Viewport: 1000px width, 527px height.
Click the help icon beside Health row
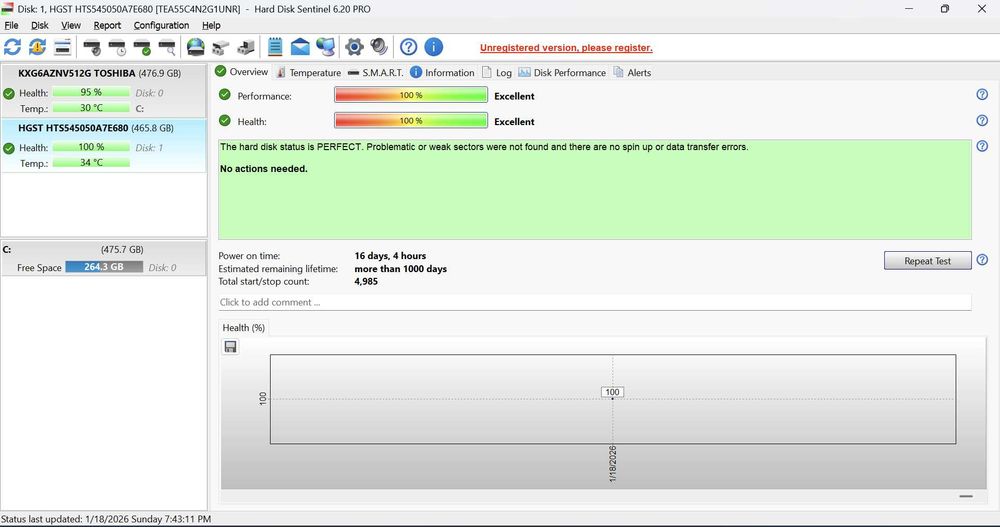pyautogui.click(x=982, y=120)
